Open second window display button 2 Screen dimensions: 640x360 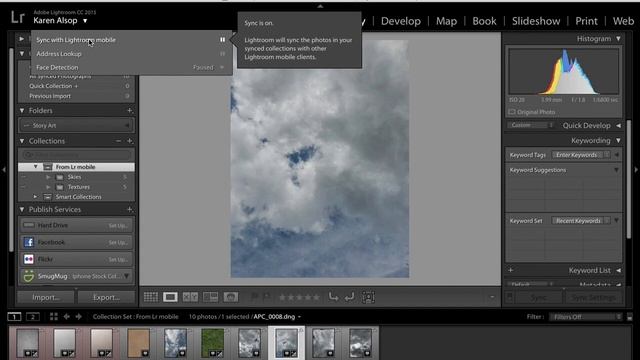click(33, 317)
